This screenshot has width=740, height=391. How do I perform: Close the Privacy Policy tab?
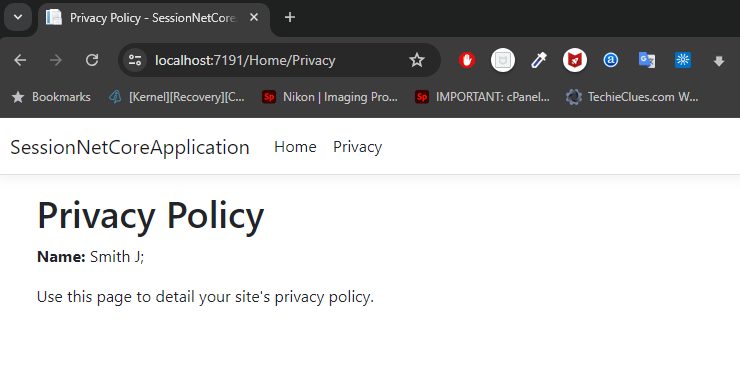pos(254,17)
